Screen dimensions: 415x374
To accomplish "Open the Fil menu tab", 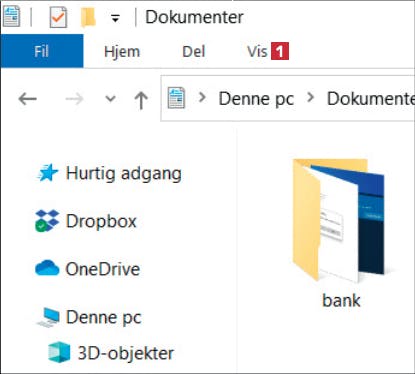I will tap(42, 51).
